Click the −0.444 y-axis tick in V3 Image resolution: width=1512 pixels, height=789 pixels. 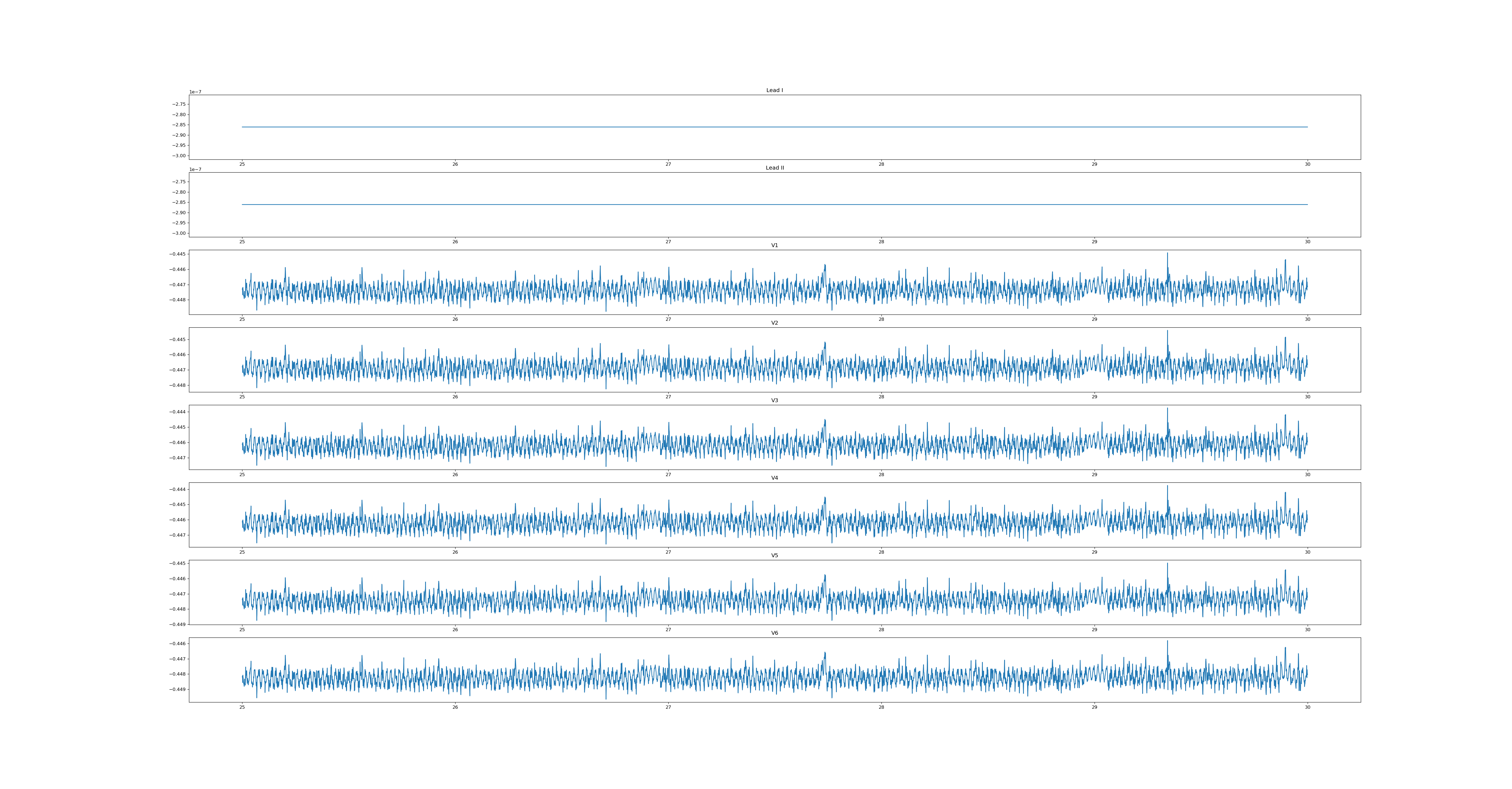[178, 412]
